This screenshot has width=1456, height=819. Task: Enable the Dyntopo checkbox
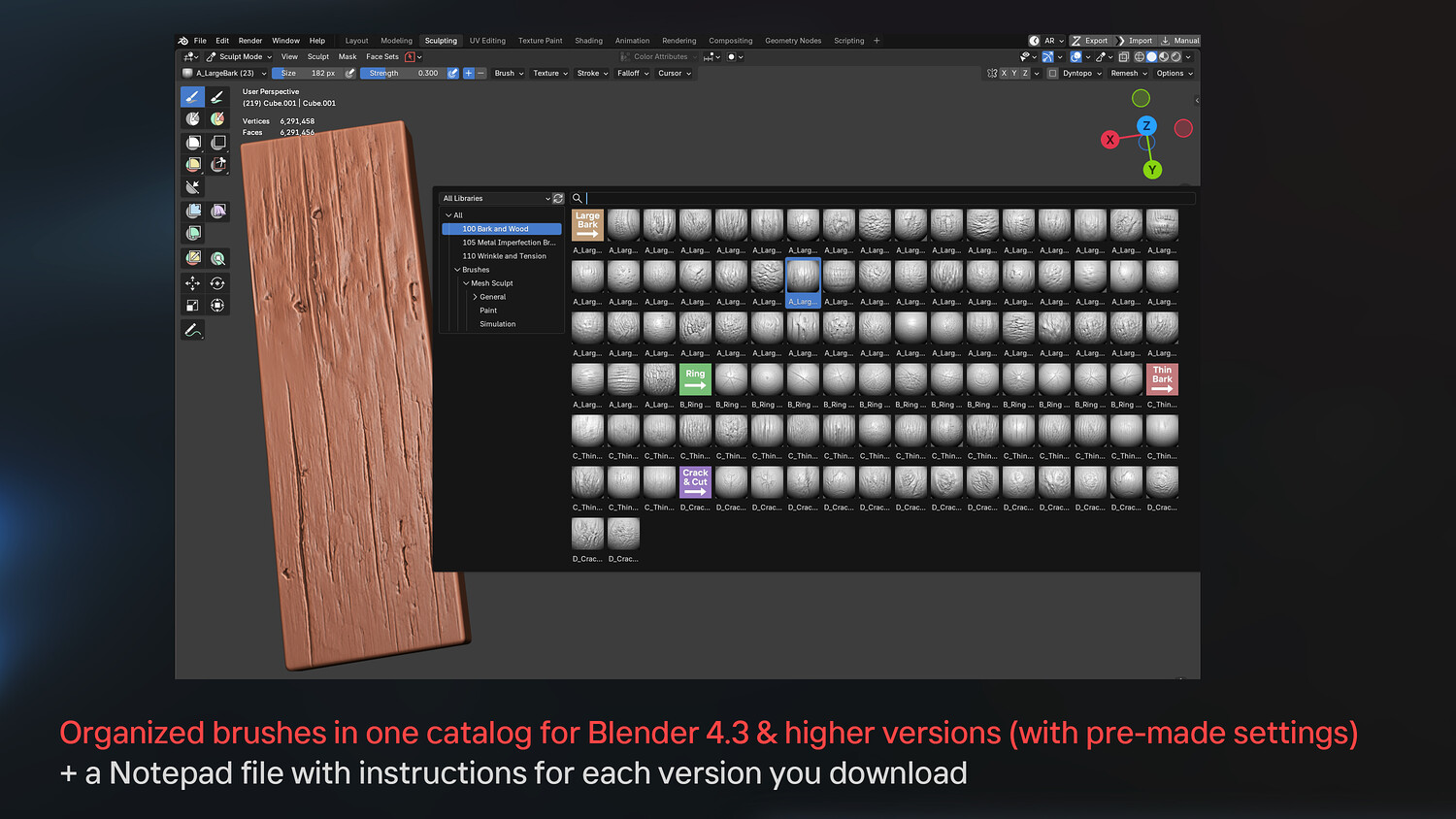coord(1052,73)
